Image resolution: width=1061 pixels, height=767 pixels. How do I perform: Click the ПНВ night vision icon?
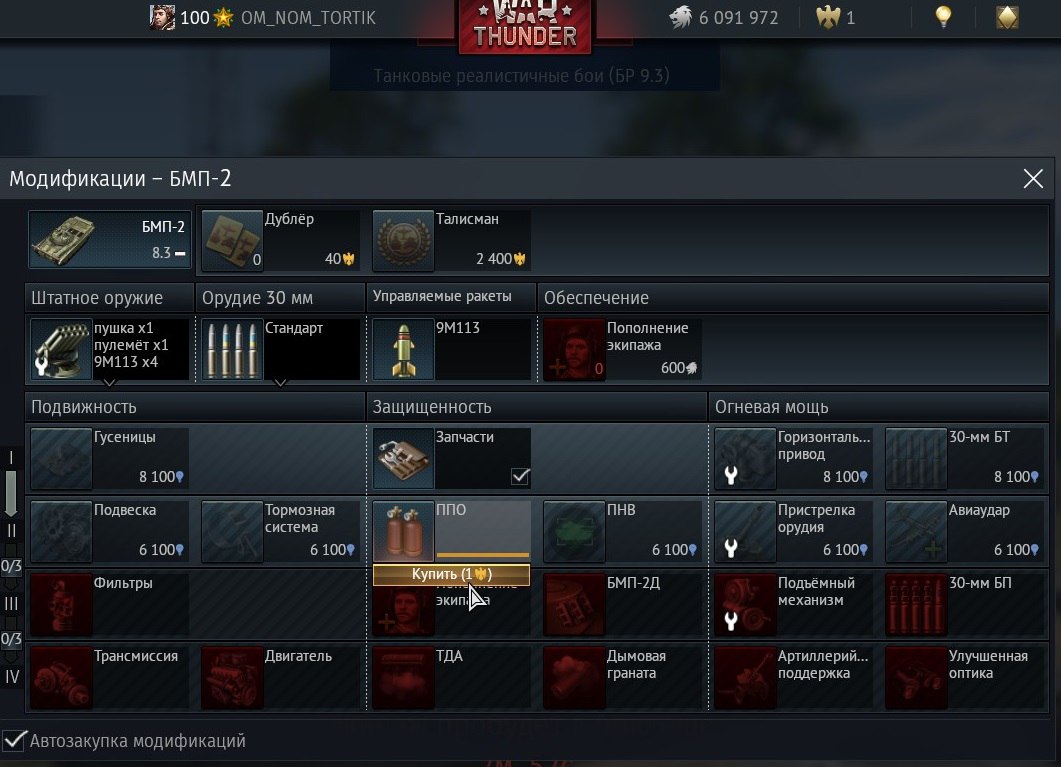(574, 531)
